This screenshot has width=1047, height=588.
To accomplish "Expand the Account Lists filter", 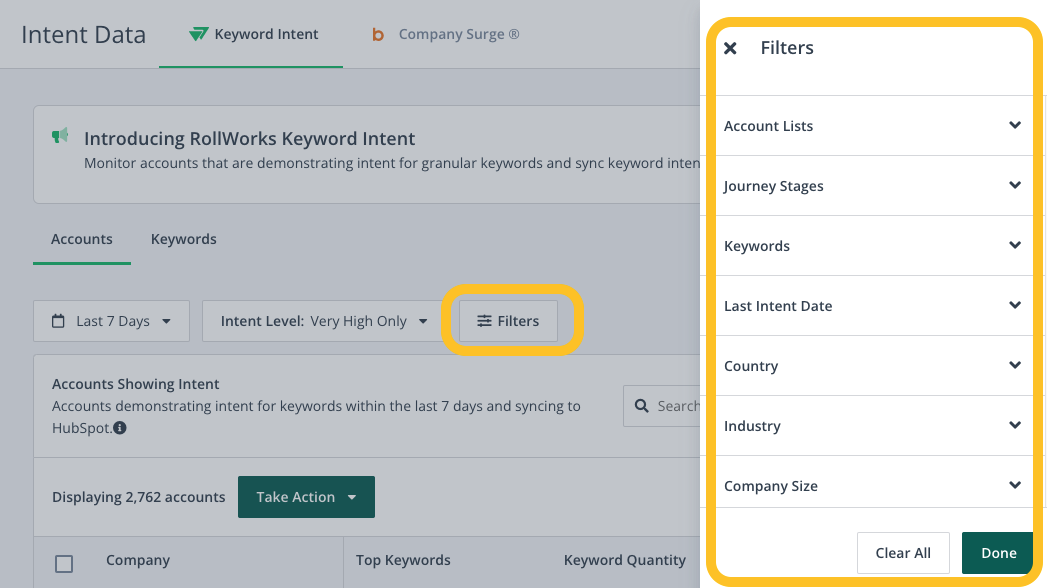I will [x=873, y=125].
